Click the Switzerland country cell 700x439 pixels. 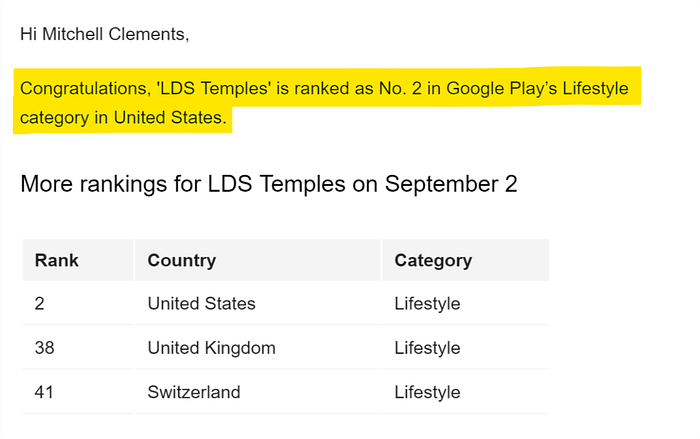click(194, 392)
